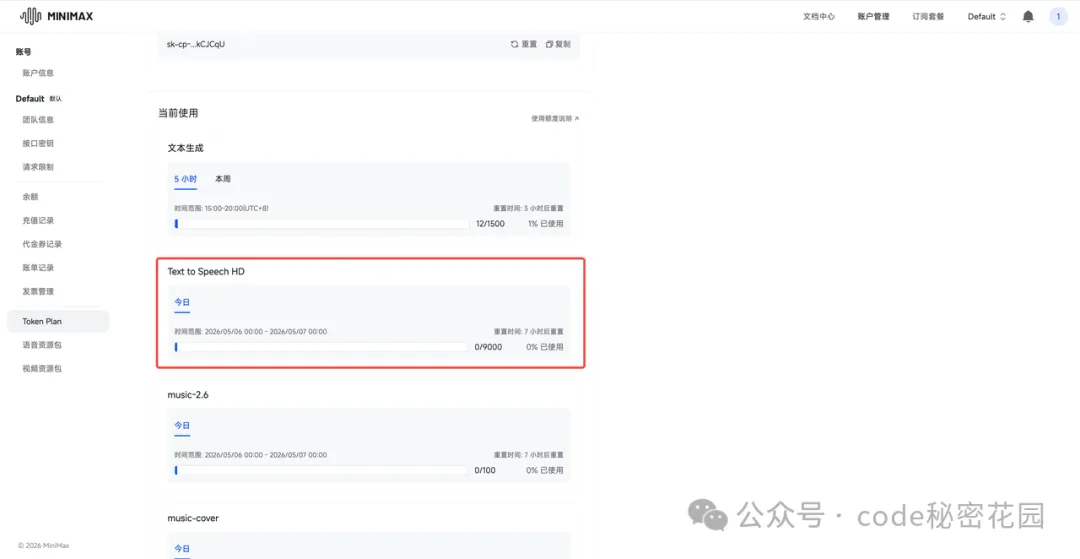This screenshot has width=1080, height=559.
Task: Open 账户管理 in top navigation
Action: pyautogui.click(x=873, y=17)
